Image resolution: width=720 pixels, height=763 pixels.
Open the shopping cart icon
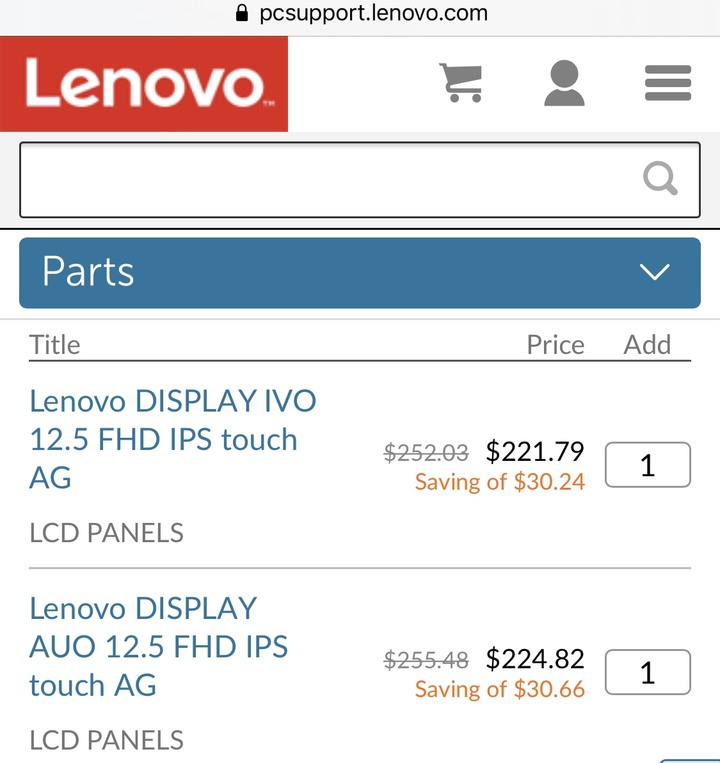pos(460,83)
